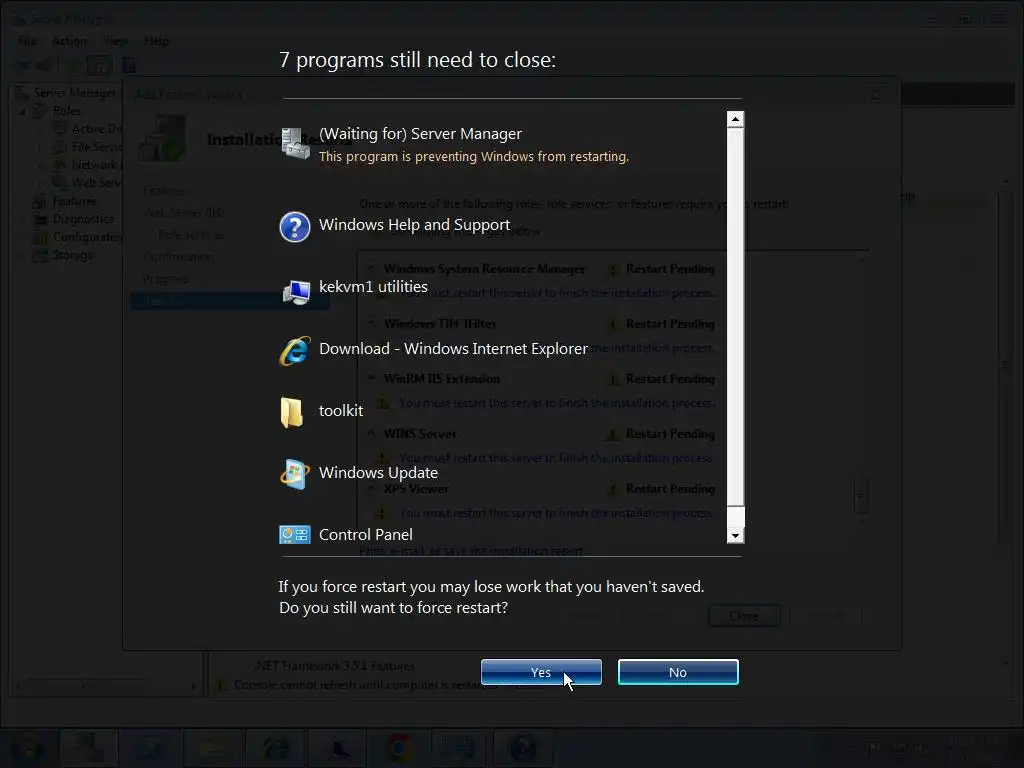Viewport: 1024px width, 768px height.
Task: Click 'This program is preventing Windows from restarting.'
Action: [473, 157]
